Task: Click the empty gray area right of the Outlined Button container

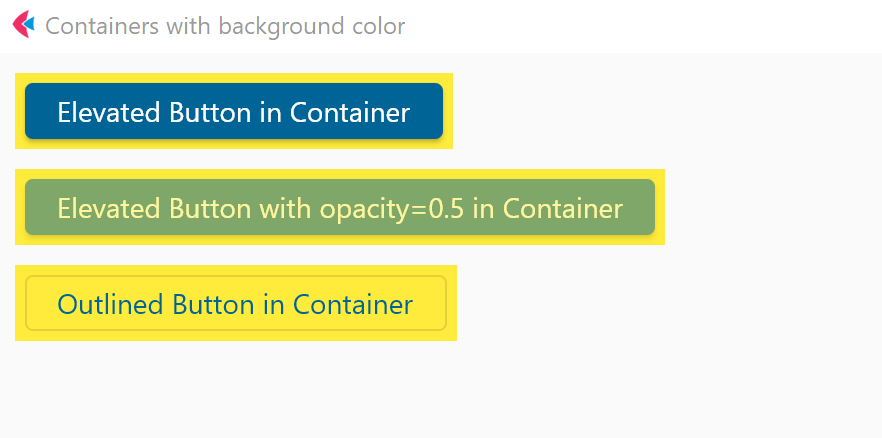Action: click(660, 303)
